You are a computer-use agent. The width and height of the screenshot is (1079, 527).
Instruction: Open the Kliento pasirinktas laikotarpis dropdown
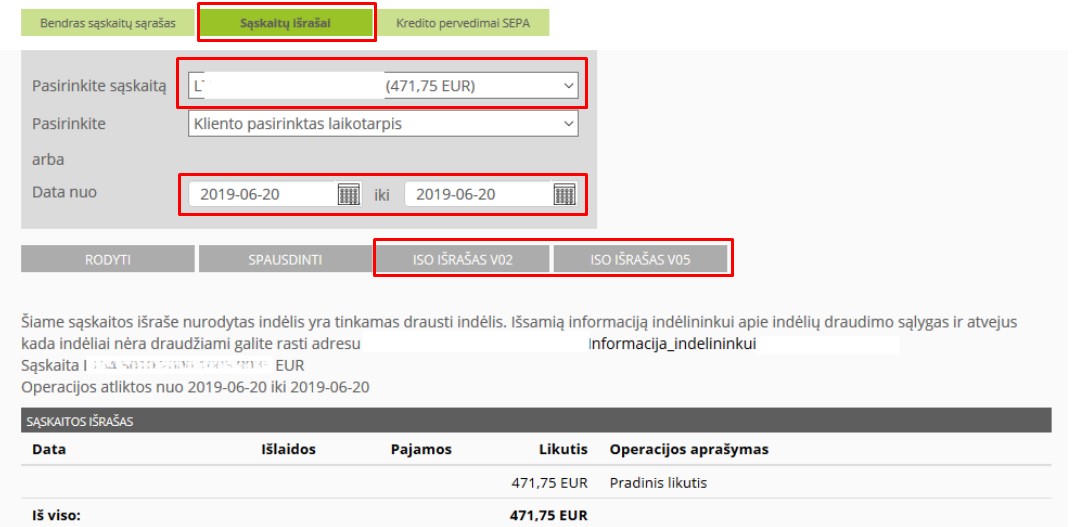point(383,124)
